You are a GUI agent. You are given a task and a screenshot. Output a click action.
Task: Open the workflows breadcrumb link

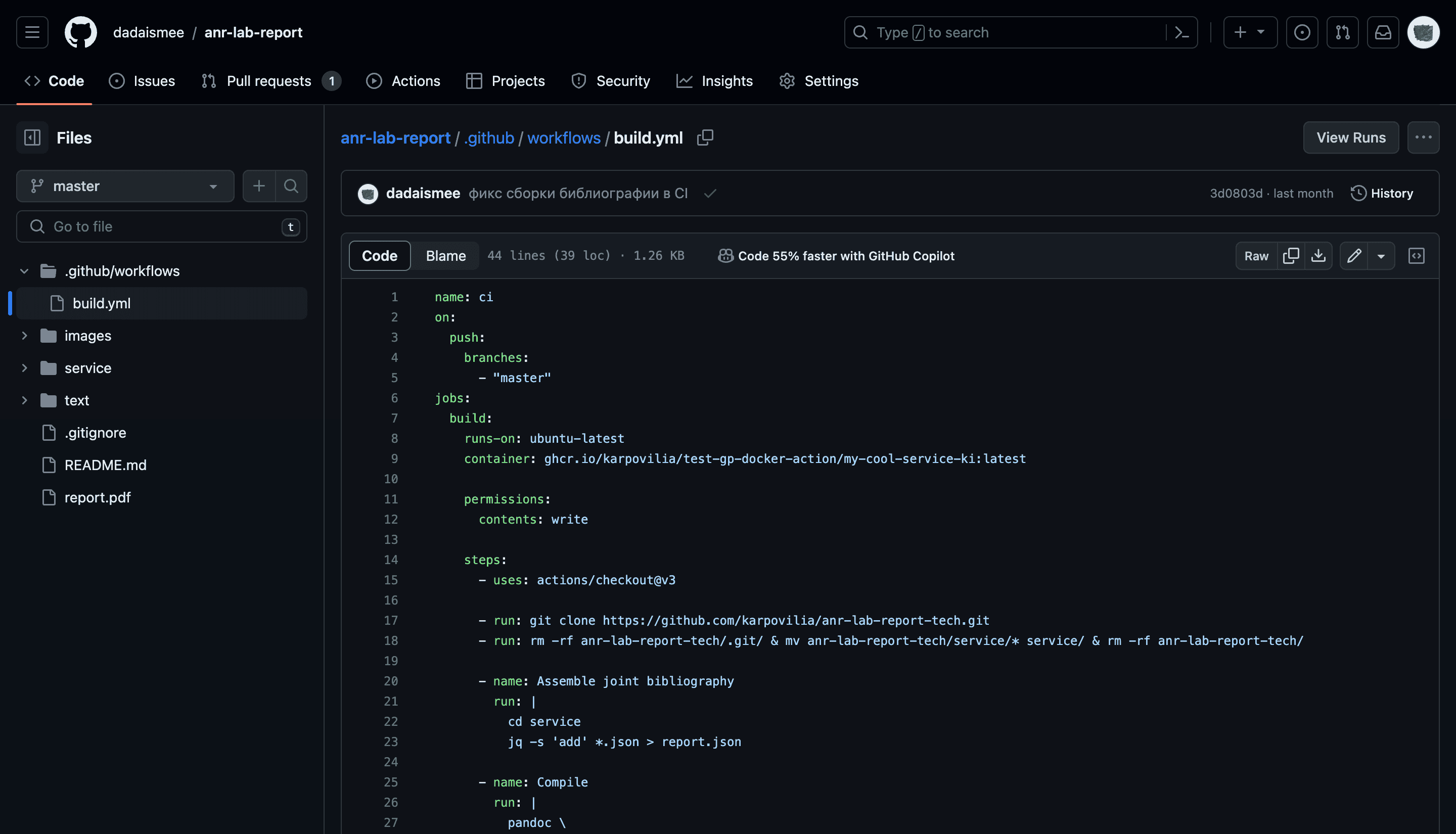[564, 137]
